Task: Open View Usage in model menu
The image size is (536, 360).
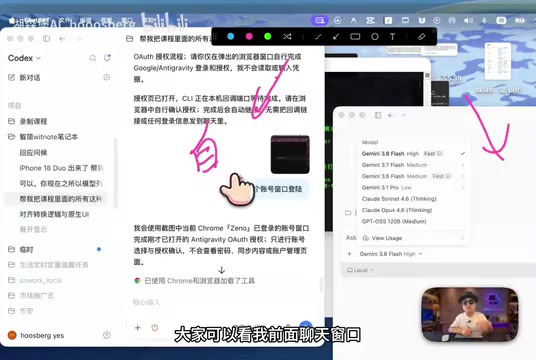Action: (x=413, y=238)
